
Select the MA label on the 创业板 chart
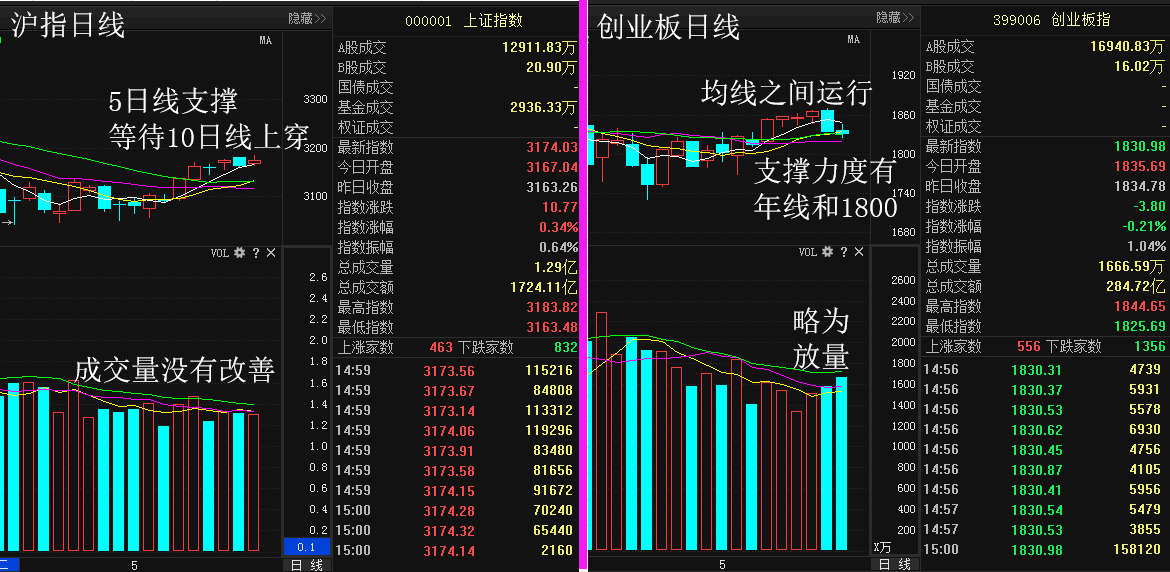(854, 40)
